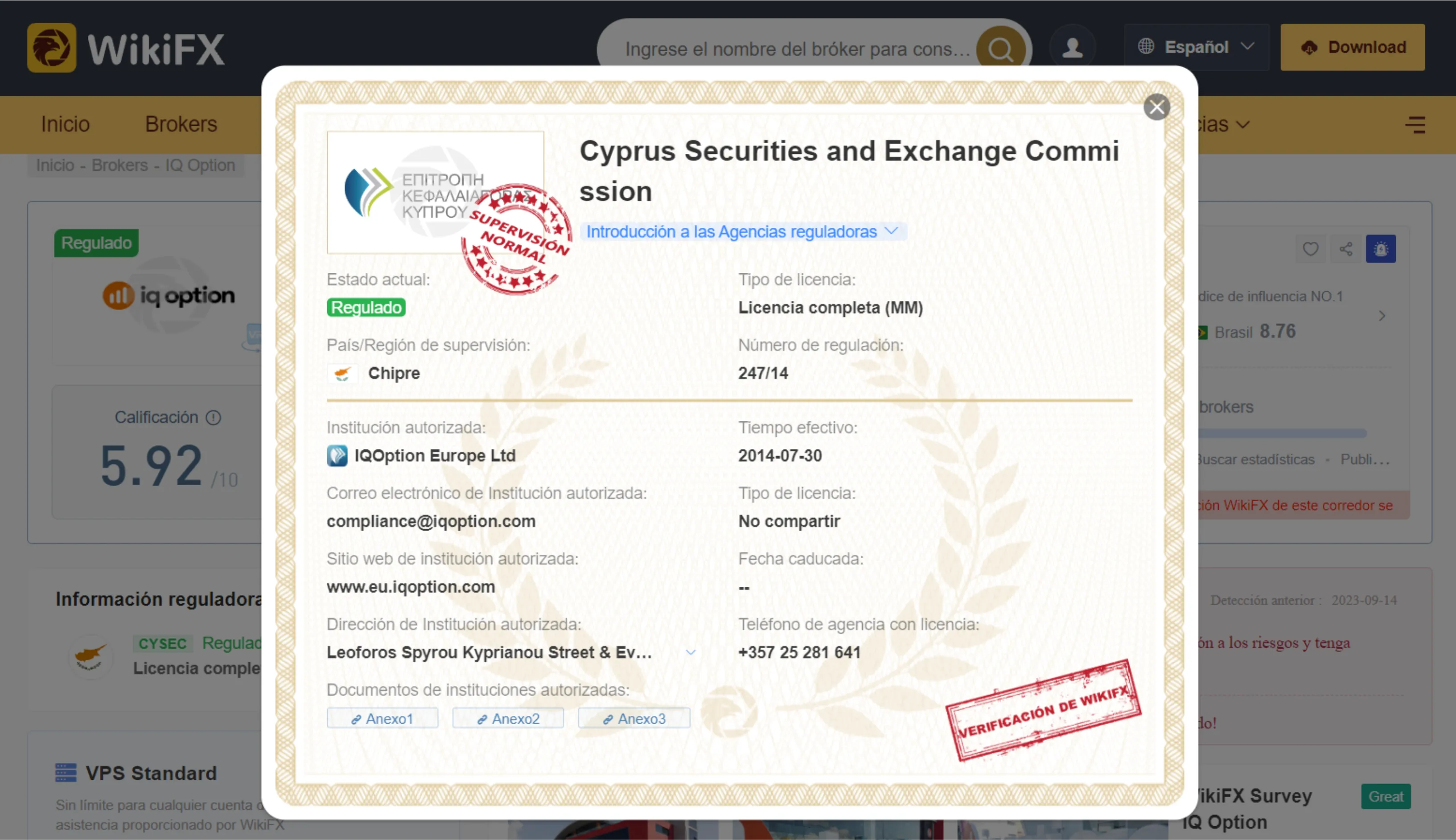1456x840 pixels.
Task: Expand Introducción a las Agencias reguladoras
Action: pos(743,232)
